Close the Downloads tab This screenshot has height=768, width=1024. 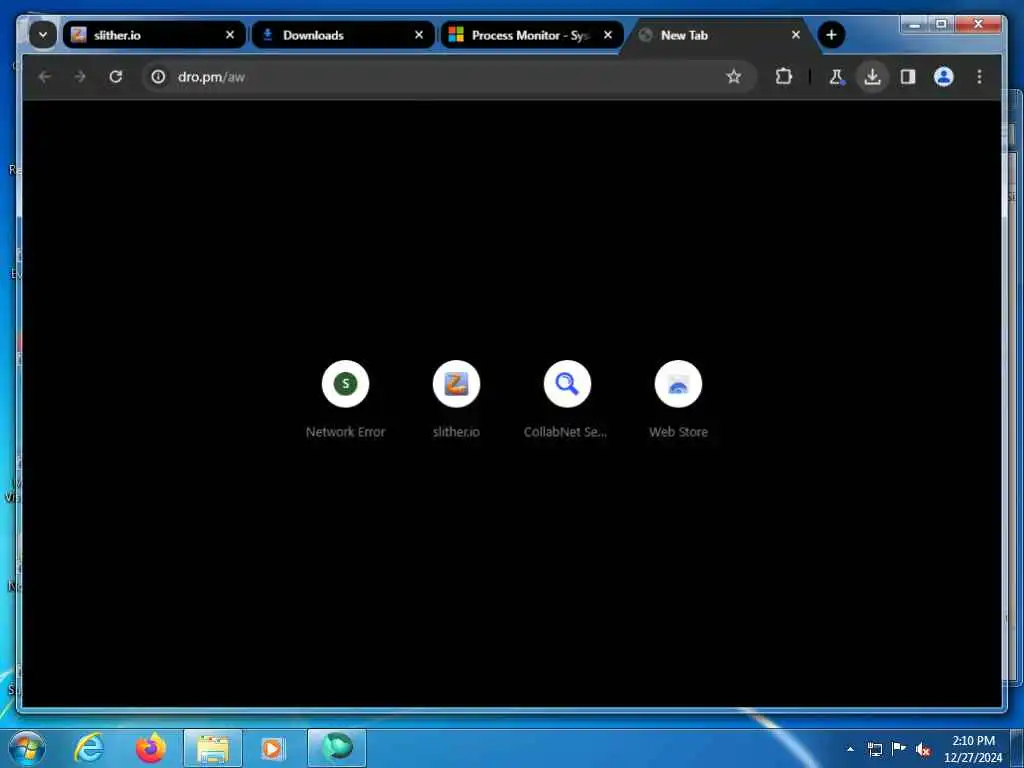pyautogui.click(x=419, y=35)
